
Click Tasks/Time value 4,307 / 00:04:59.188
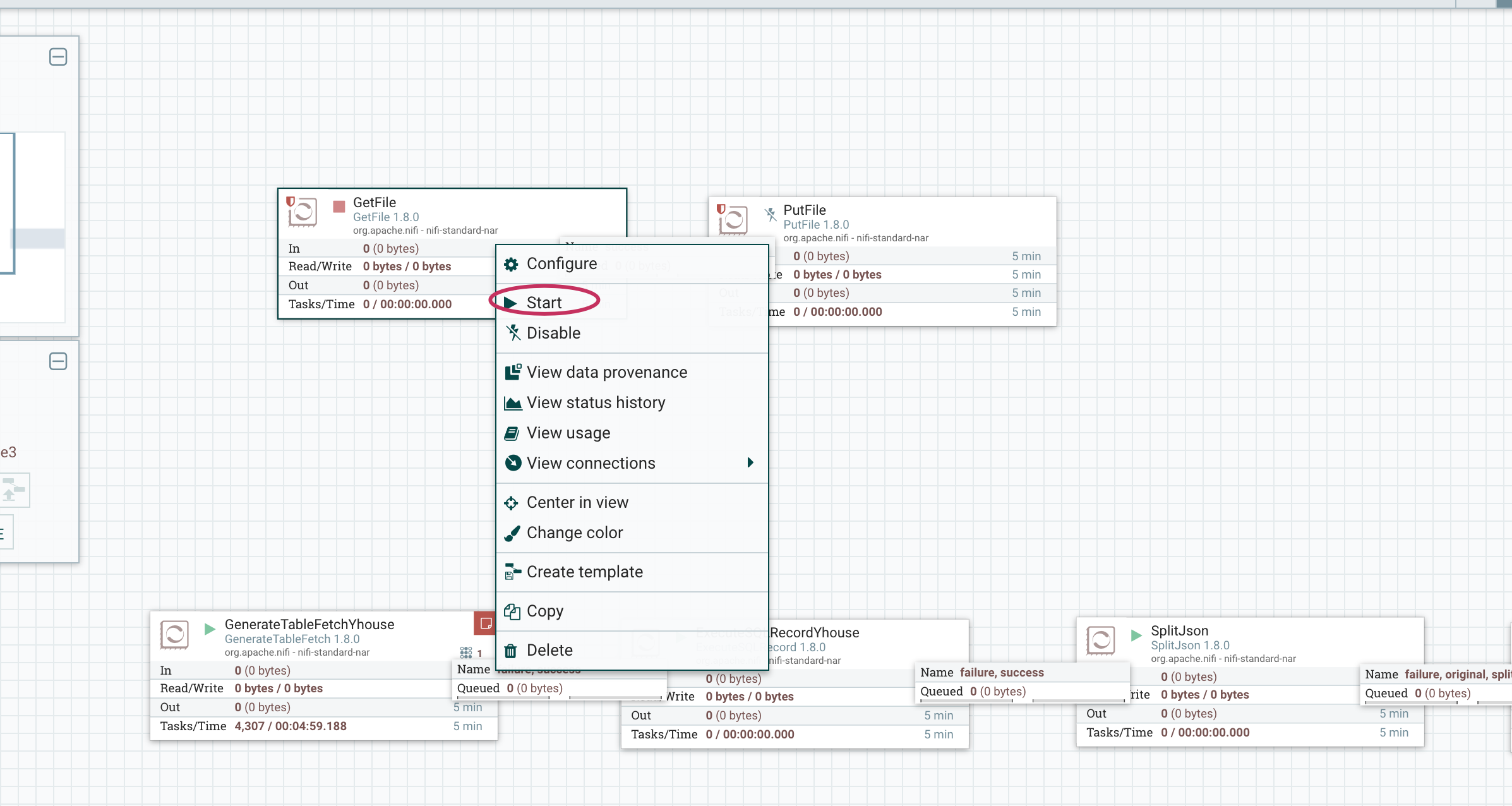point(291,726)
